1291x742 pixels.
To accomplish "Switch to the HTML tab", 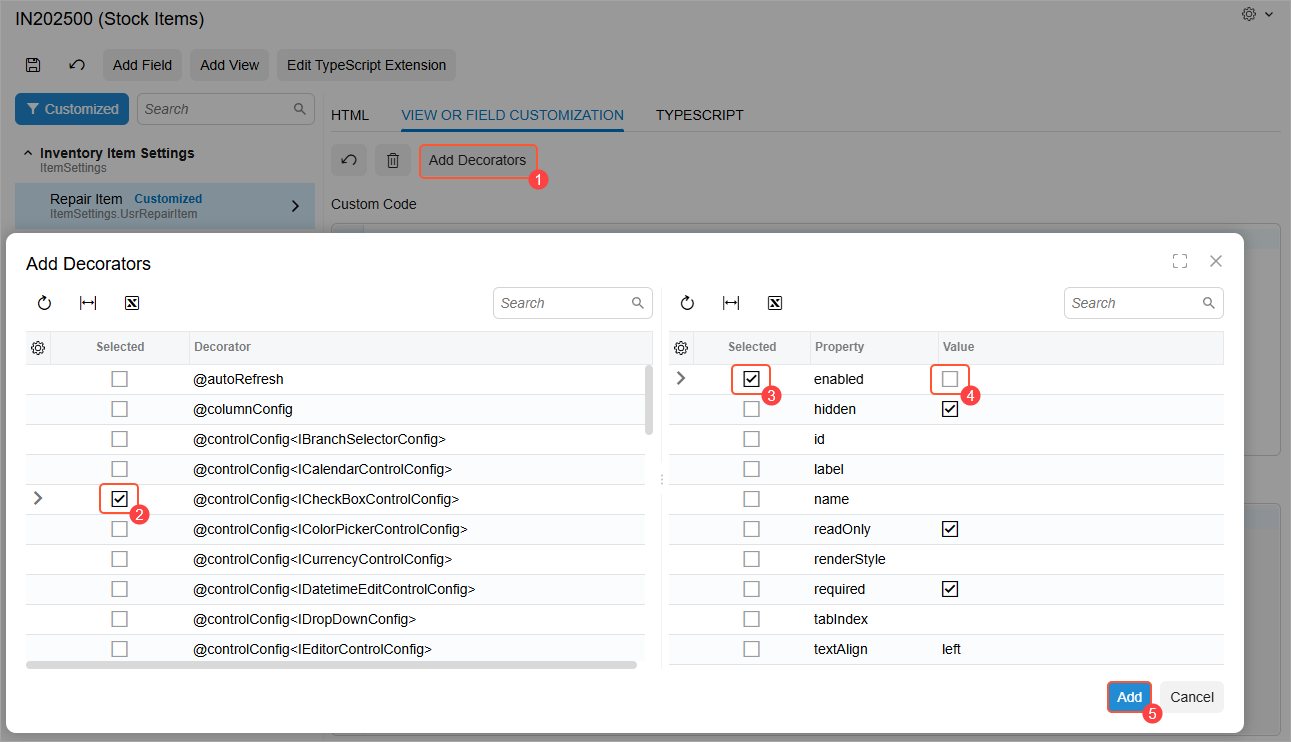I will click(x=350, y=115).
